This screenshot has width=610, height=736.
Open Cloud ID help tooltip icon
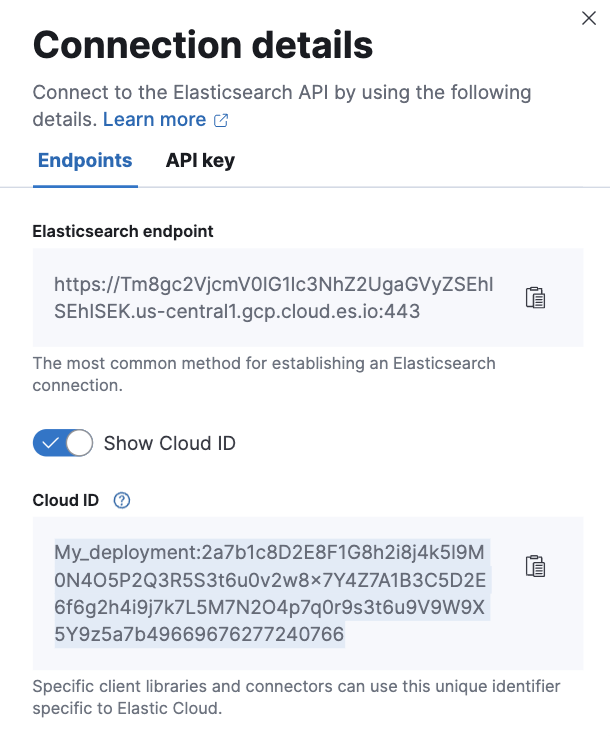tap(122, 500)
